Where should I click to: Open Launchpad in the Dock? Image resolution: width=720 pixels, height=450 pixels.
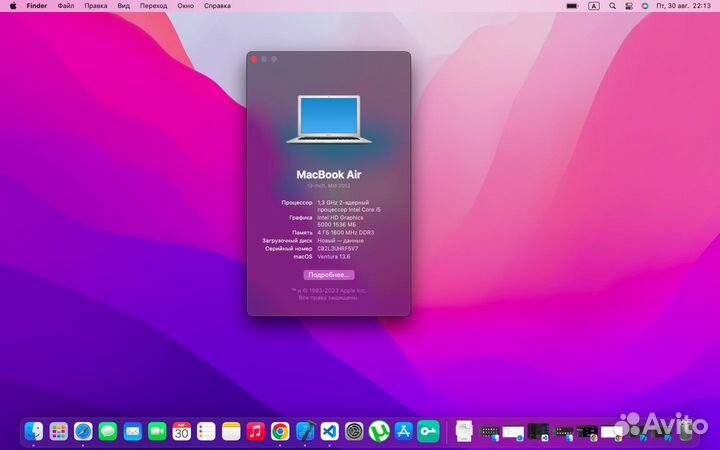[x=58, y=432]
